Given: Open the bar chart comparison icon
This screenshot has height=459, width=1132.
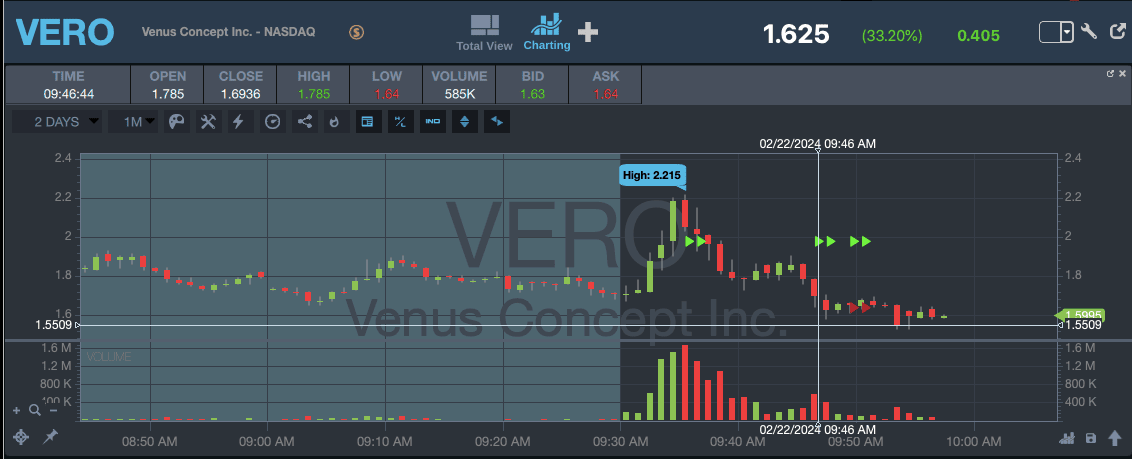Looking at the screenshot, I should point(1066,438).
